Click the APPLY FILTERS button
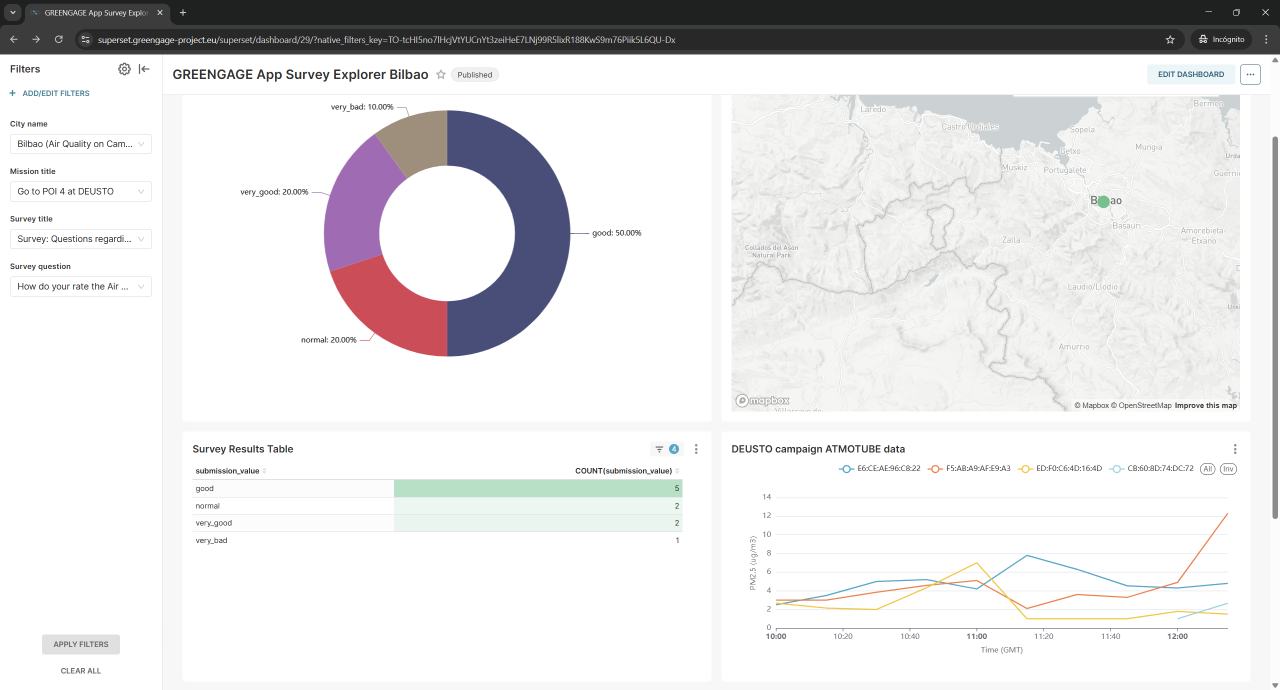 [x=81, y=644]
